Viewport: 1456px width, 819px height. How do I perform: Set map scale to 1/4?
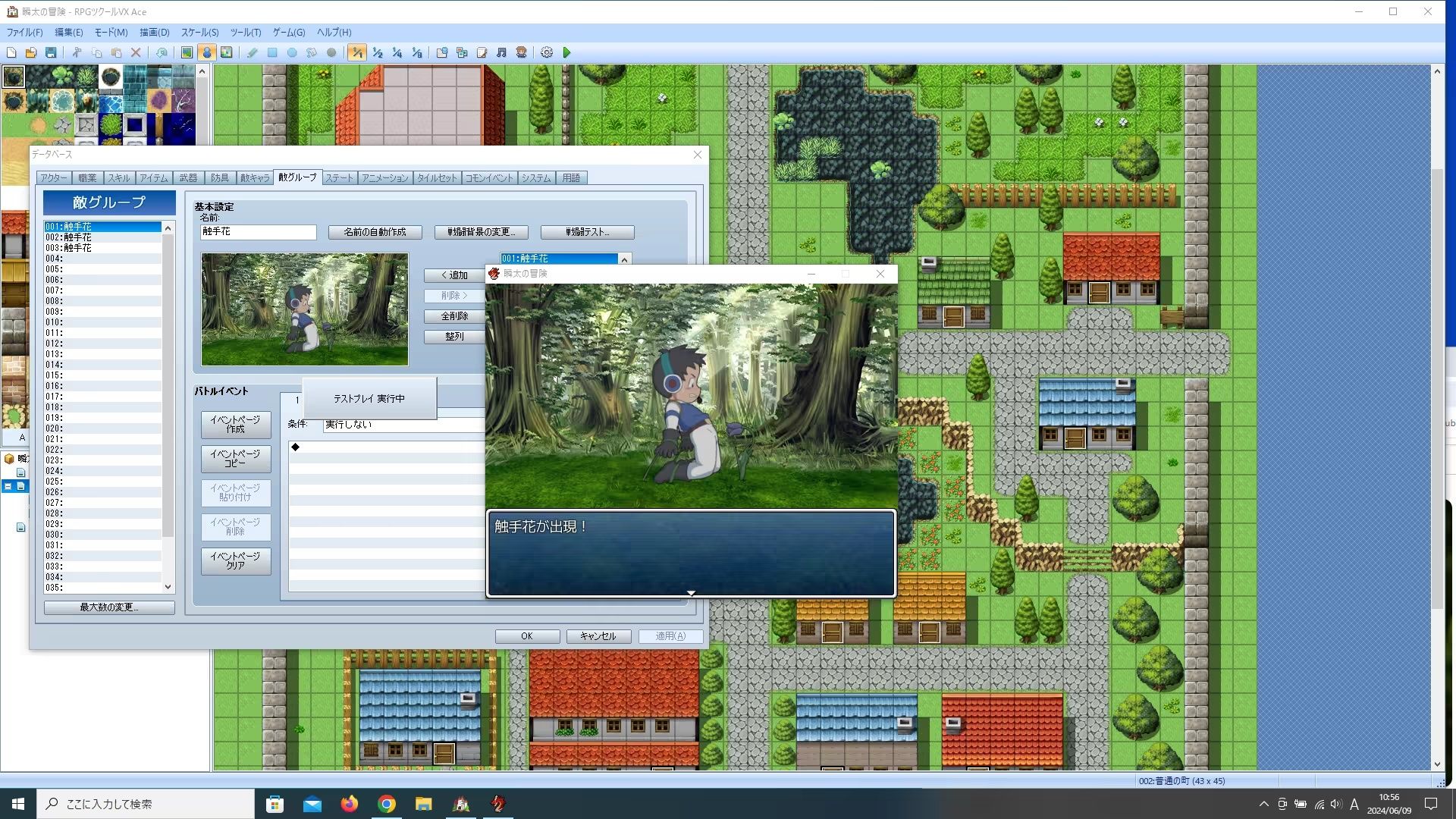[x=397, y=52]
